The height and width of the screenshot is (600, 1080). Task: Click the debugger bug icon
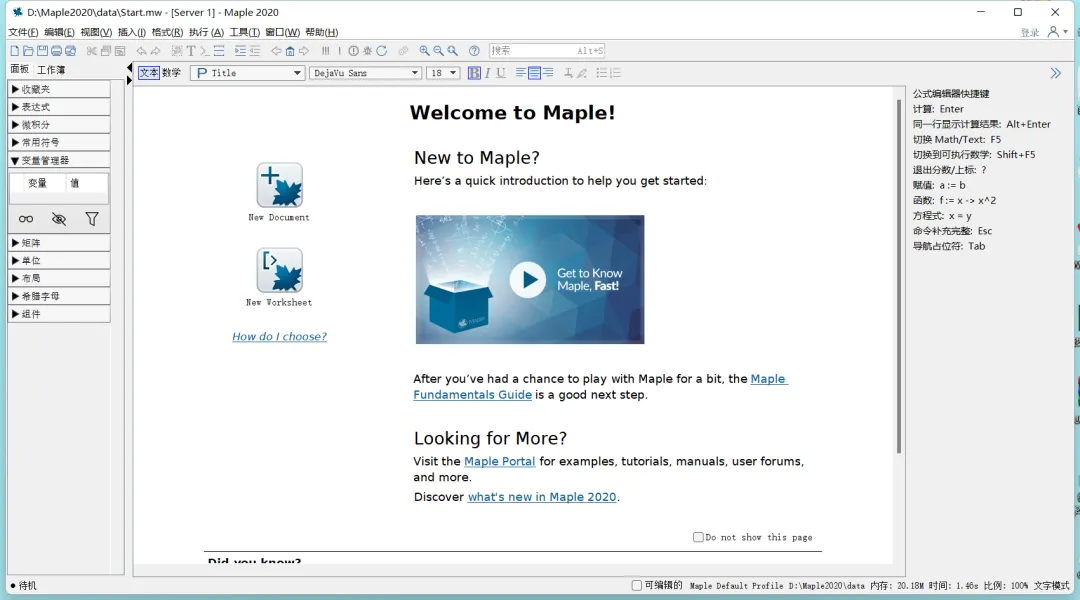tap(368, 51)
